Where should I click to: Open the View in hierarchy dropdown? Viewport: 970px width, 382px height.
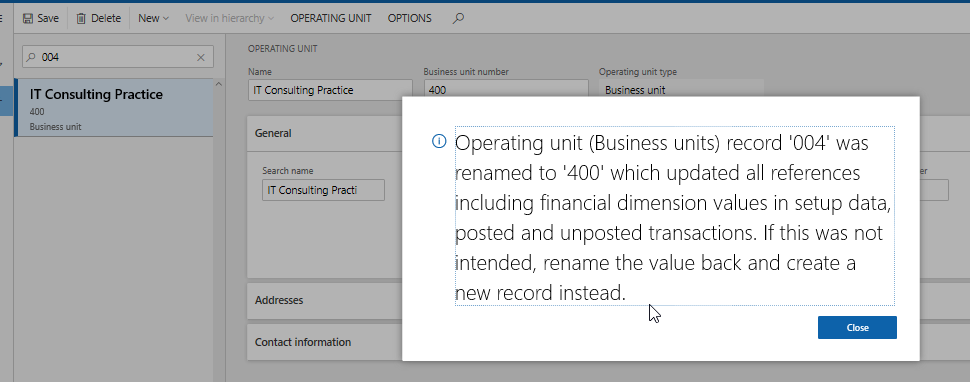coord(230,19)
